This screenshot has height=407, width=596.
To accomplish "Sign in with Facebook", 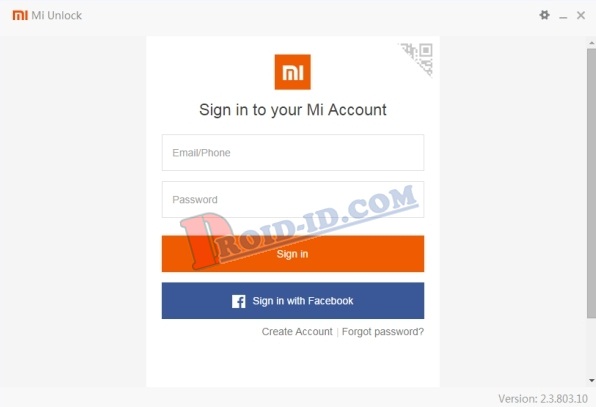I will (293, 301).
